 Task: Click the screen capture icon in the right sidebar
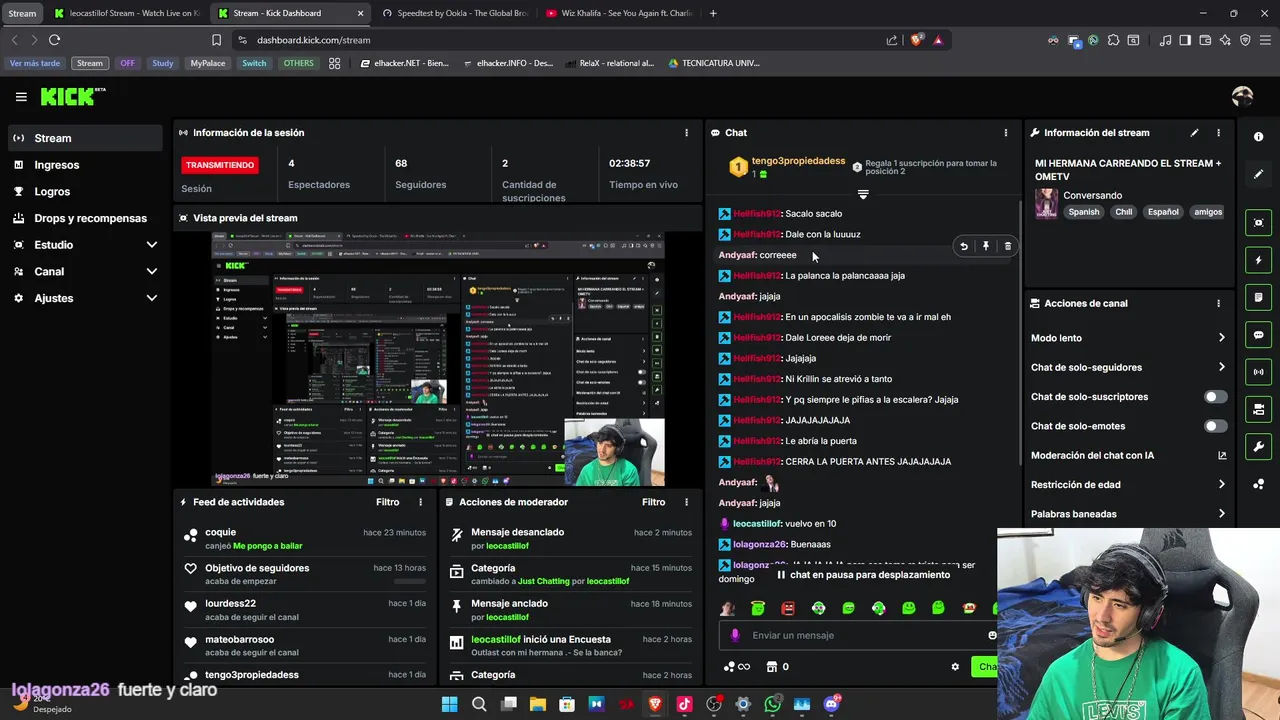pyautogui.click(x=1258, y=223)
